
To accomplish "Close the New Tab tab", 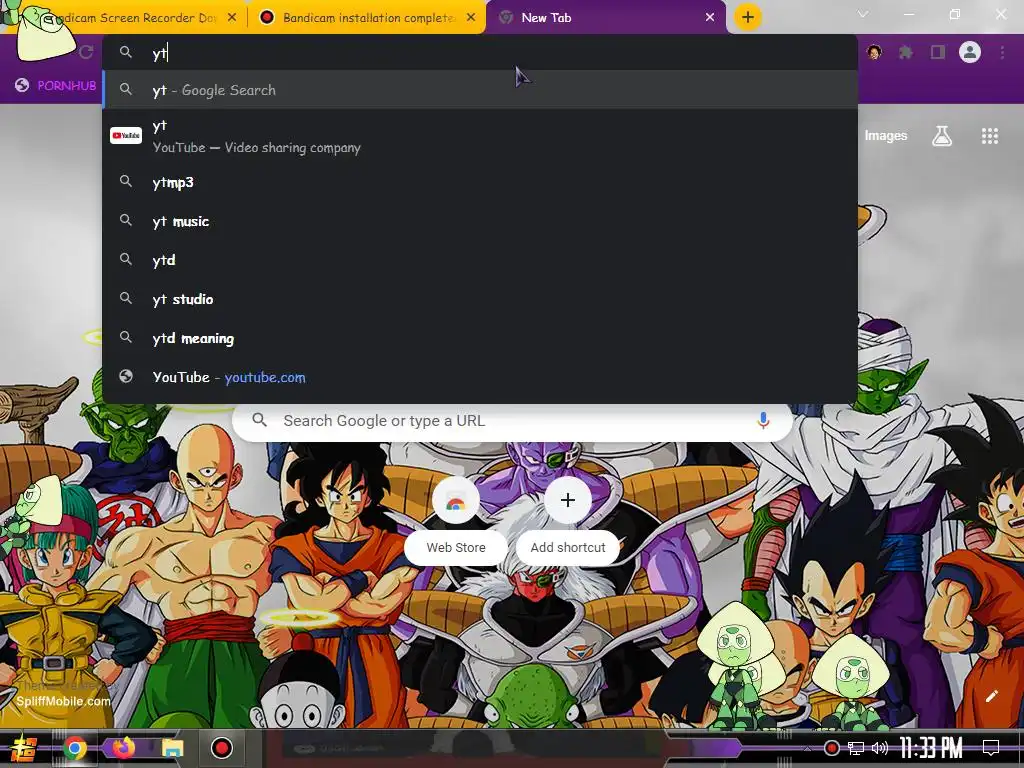I will click(x=710, y=18).
